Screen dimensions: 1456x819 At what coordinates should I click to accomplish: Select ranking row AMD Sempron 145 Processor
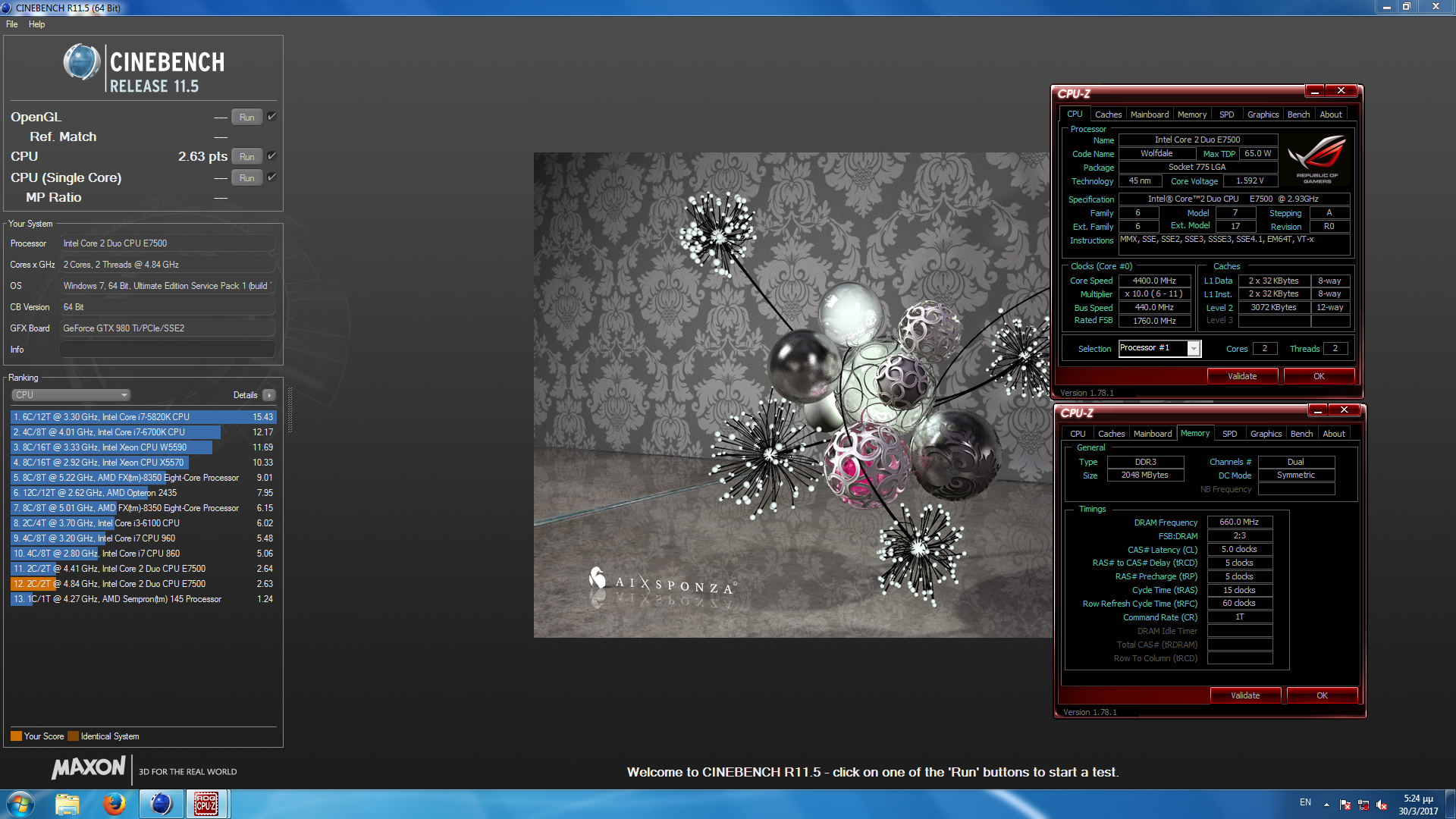[143, 599]
